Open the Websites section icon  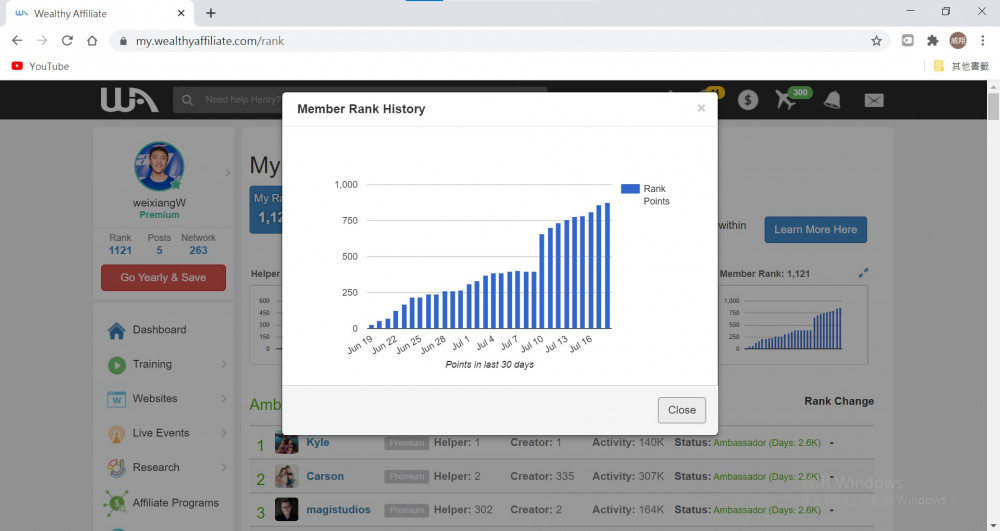tap(117, 399)
